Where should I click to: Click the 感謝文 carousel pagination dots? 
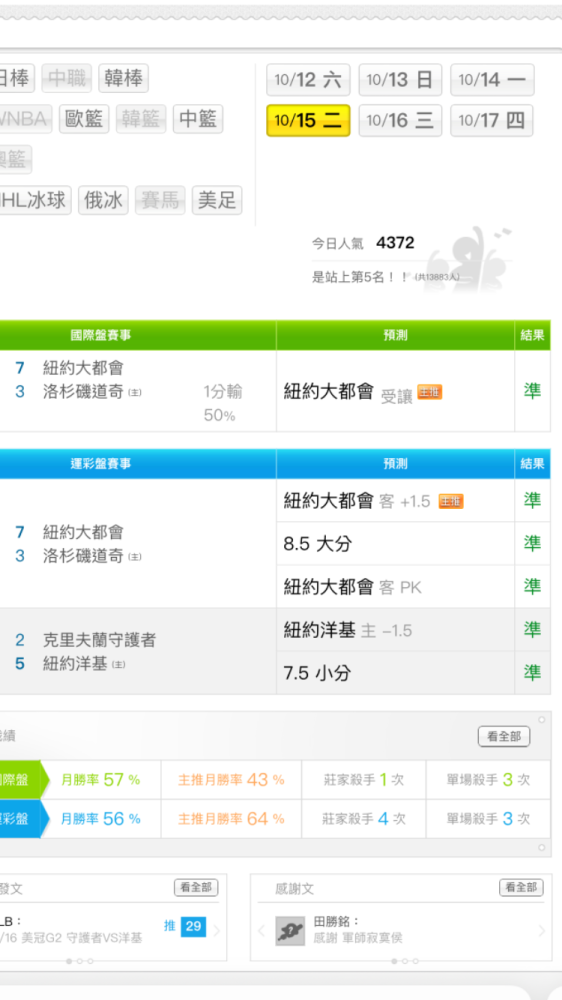point(404,960)
